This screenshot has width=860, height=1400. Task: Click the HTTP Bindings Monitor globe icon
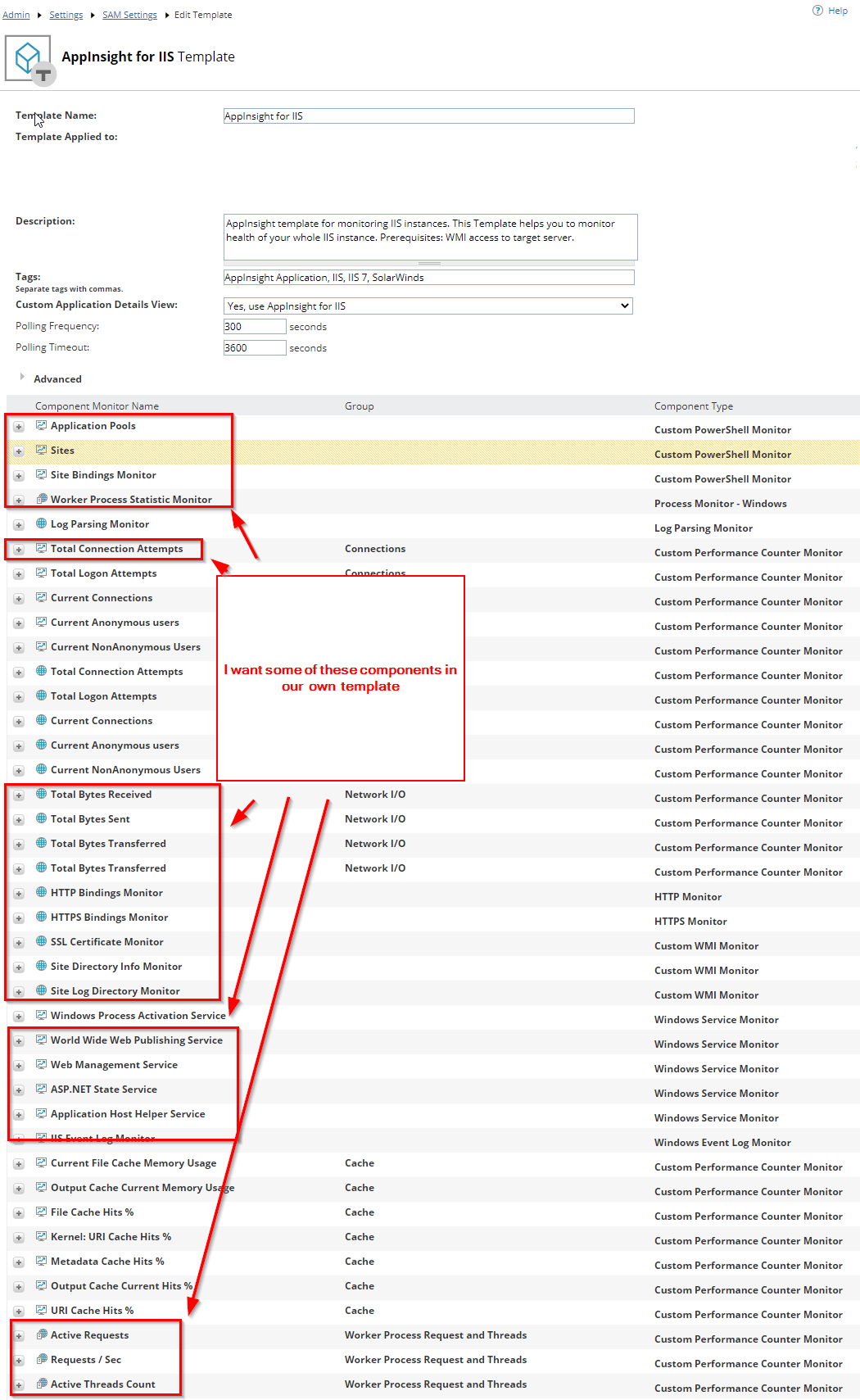coord(41,892)
